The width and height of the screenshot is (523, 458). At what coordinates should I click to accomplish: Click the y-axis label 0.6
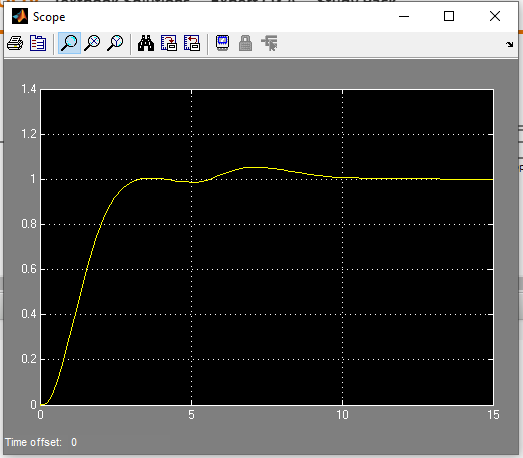coord(29,269)
